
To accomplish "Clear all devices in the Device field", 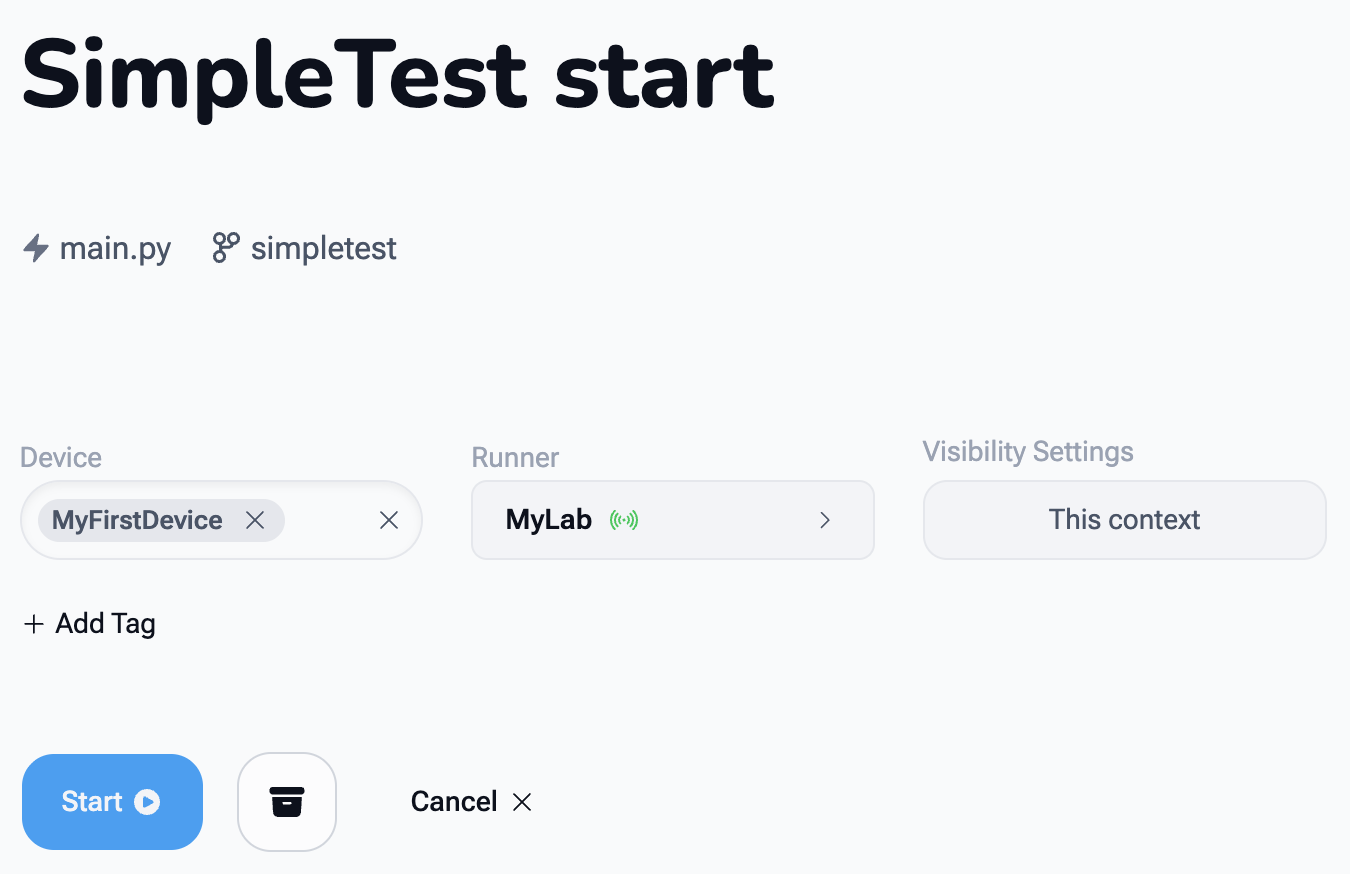I will 389,520.
